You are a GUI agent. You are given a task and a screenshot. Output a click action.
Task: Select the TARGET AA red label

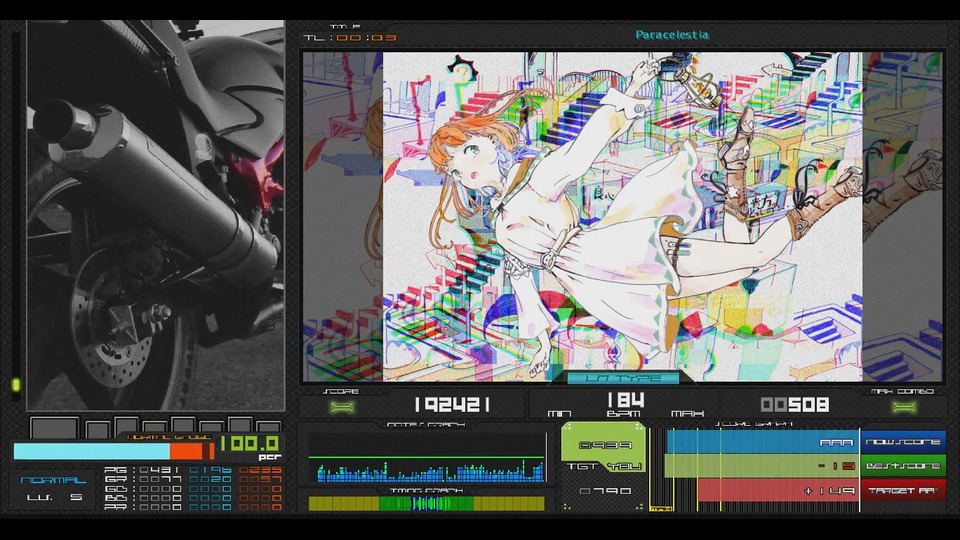(903, 490)
